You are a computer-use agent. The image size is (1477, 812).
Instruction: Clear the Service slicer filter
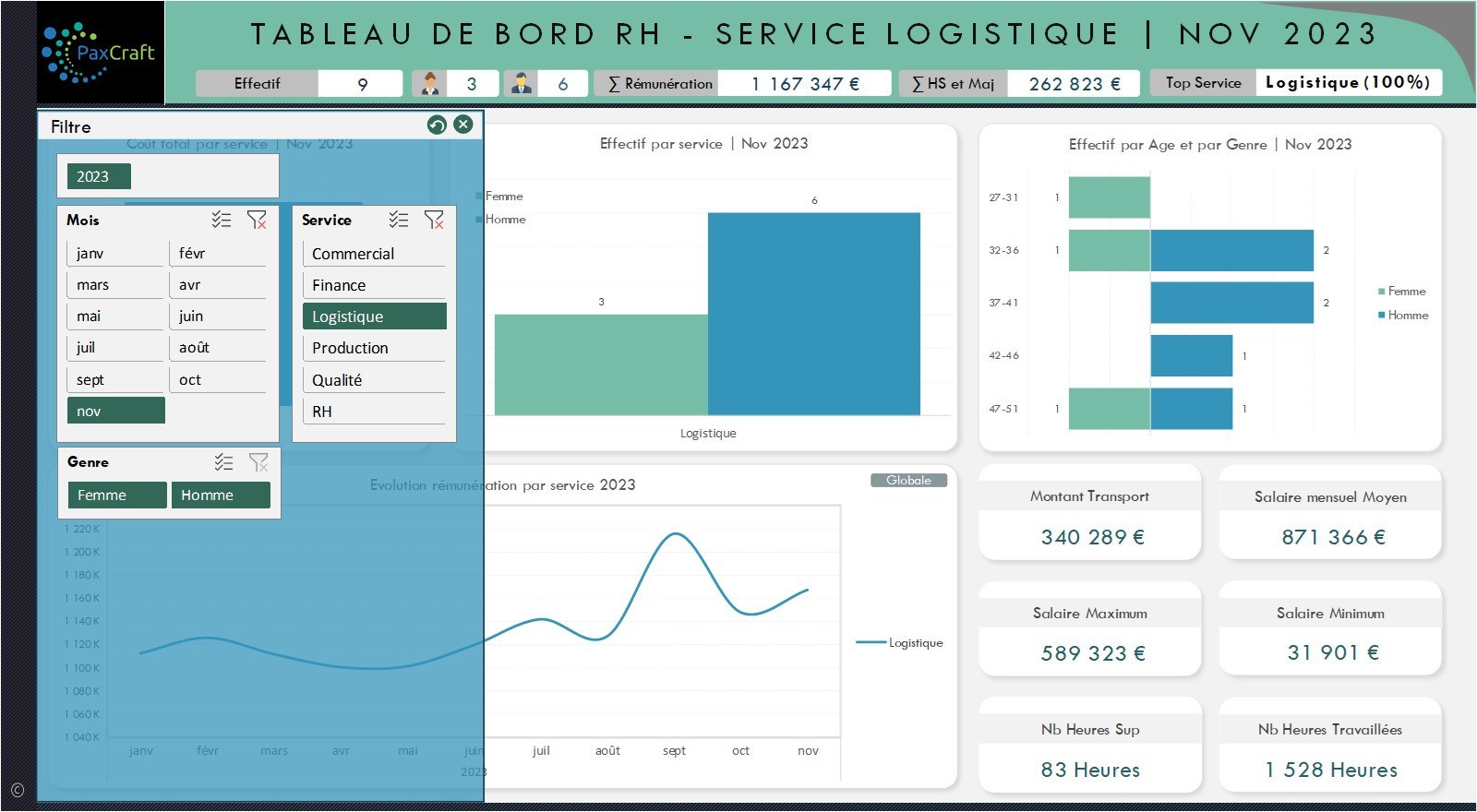(434, 220)
